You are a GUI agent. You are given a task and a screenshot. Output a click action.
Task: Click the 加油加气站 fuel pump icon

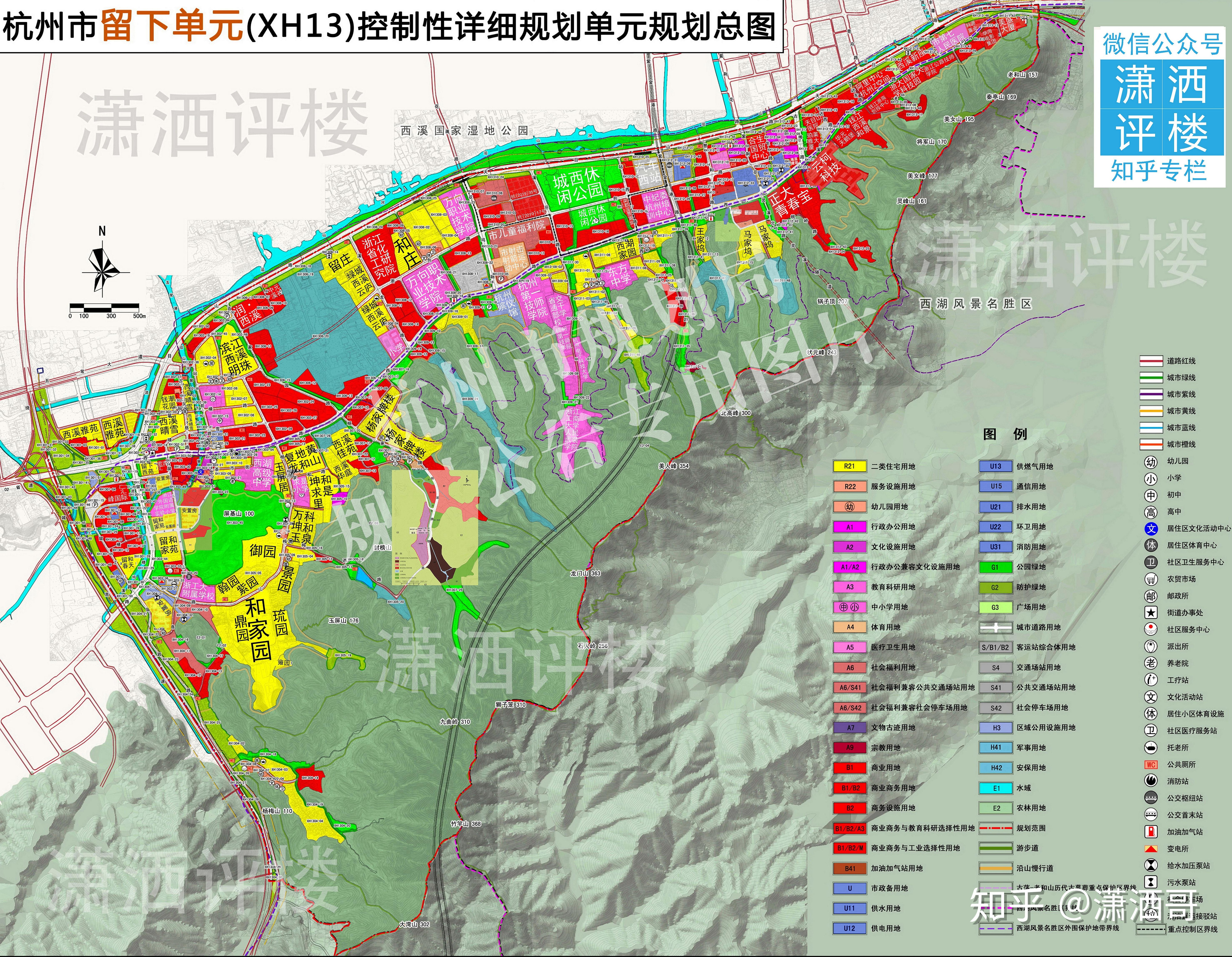(x=1151, y=832)
